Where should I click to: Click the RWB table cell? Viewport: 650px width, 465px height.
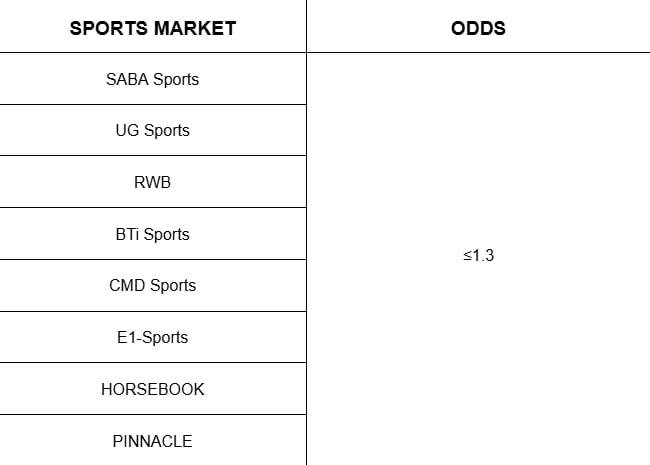pos(152,182)
